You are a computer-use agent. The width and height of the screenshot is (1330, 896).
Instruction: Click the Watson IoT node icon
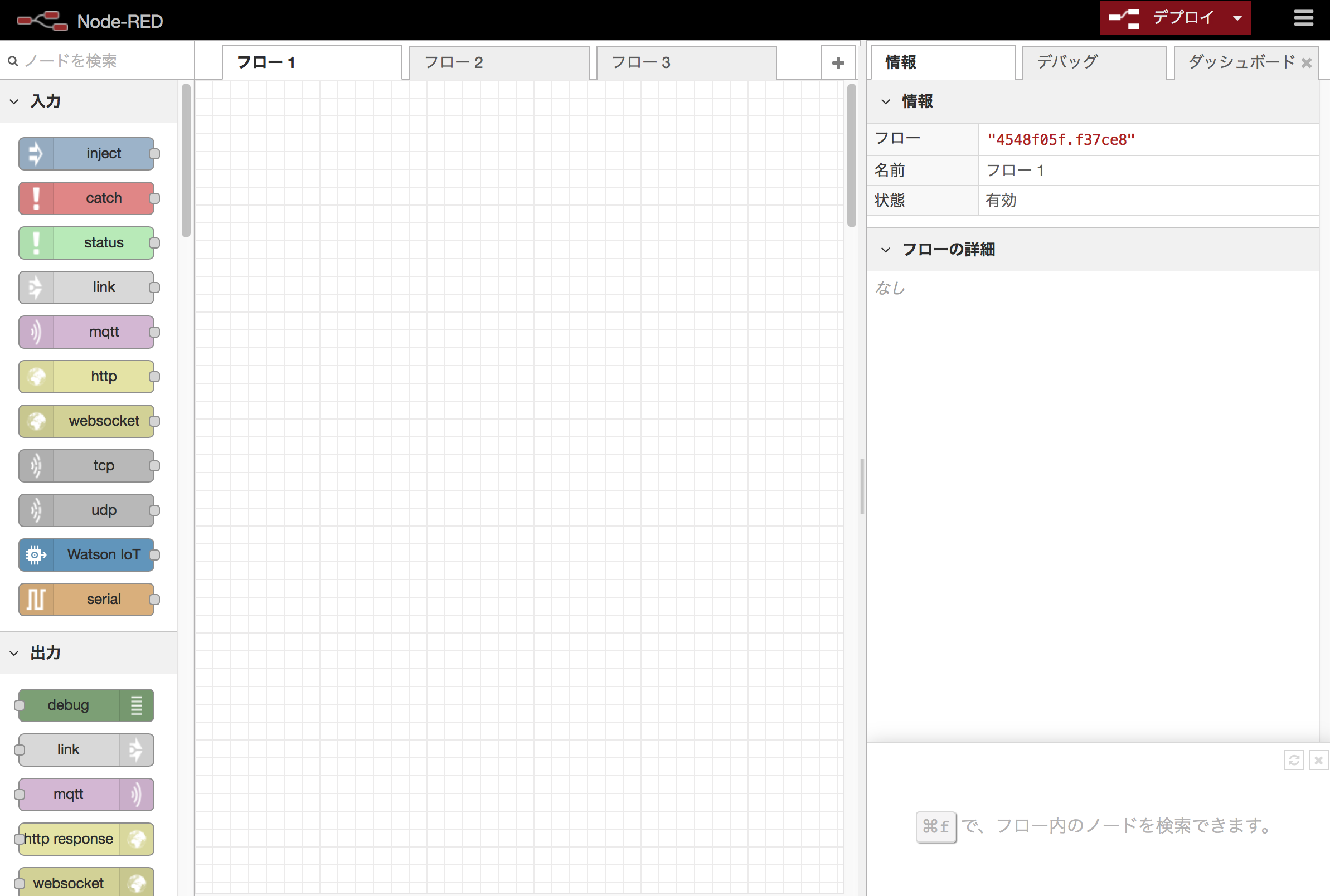[35, 555]
